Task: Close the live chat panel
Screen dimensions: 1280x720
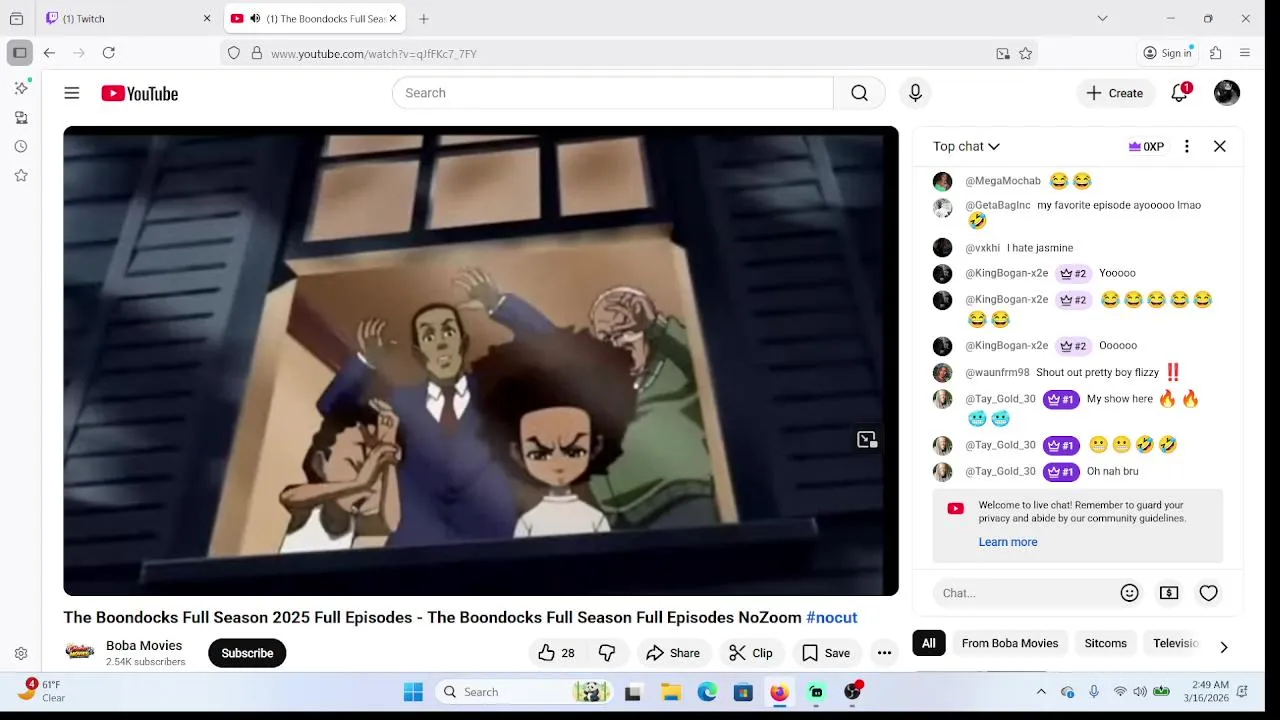Action: point(1220,146)
